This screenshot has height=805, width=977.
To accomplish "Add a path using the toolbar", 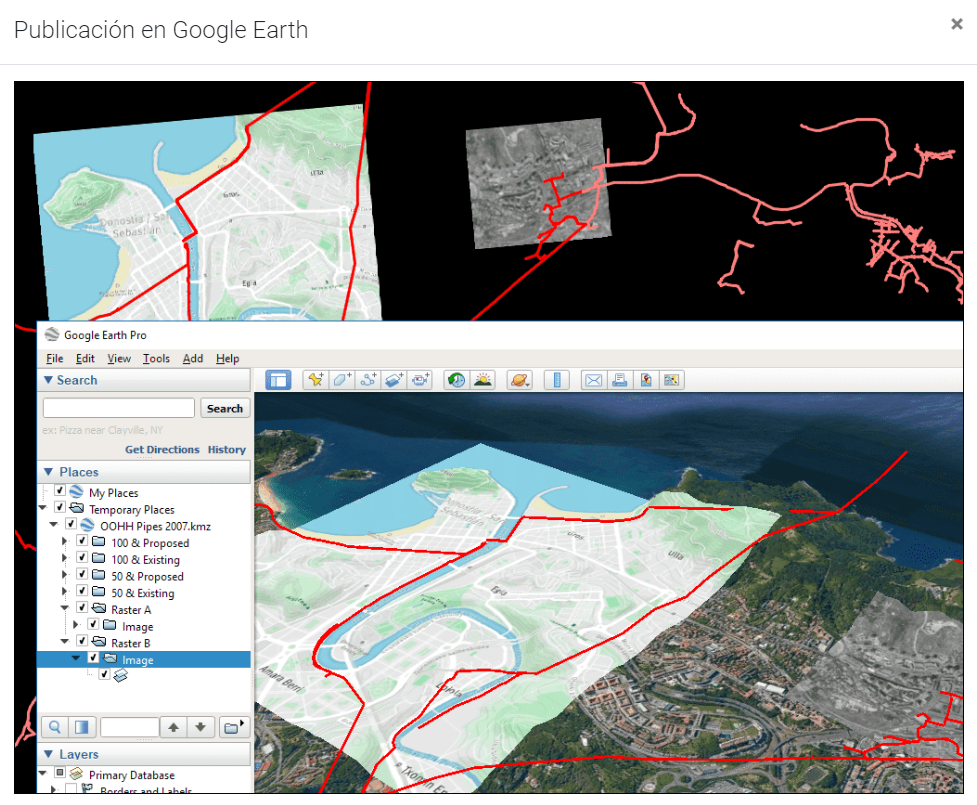I will click(x=368, y=379).
